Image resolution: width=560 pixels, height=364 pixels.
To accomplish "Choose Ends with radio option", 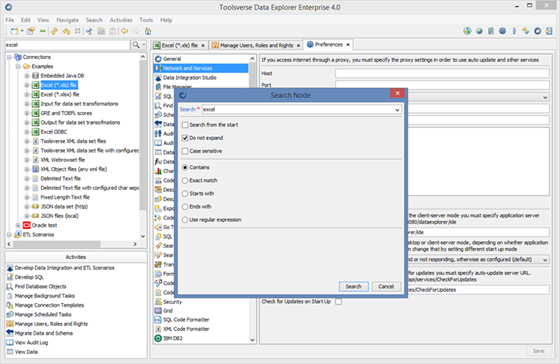I will (185, 206).
